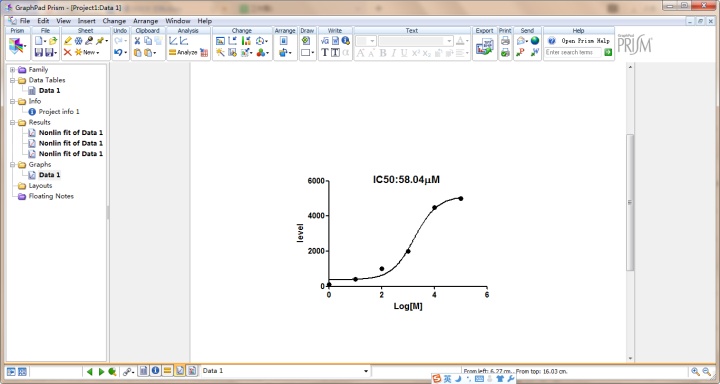Viewport: 720px width, 384px height.
Task: Click the magic wand icon in Change
Action: pos(220,52)
